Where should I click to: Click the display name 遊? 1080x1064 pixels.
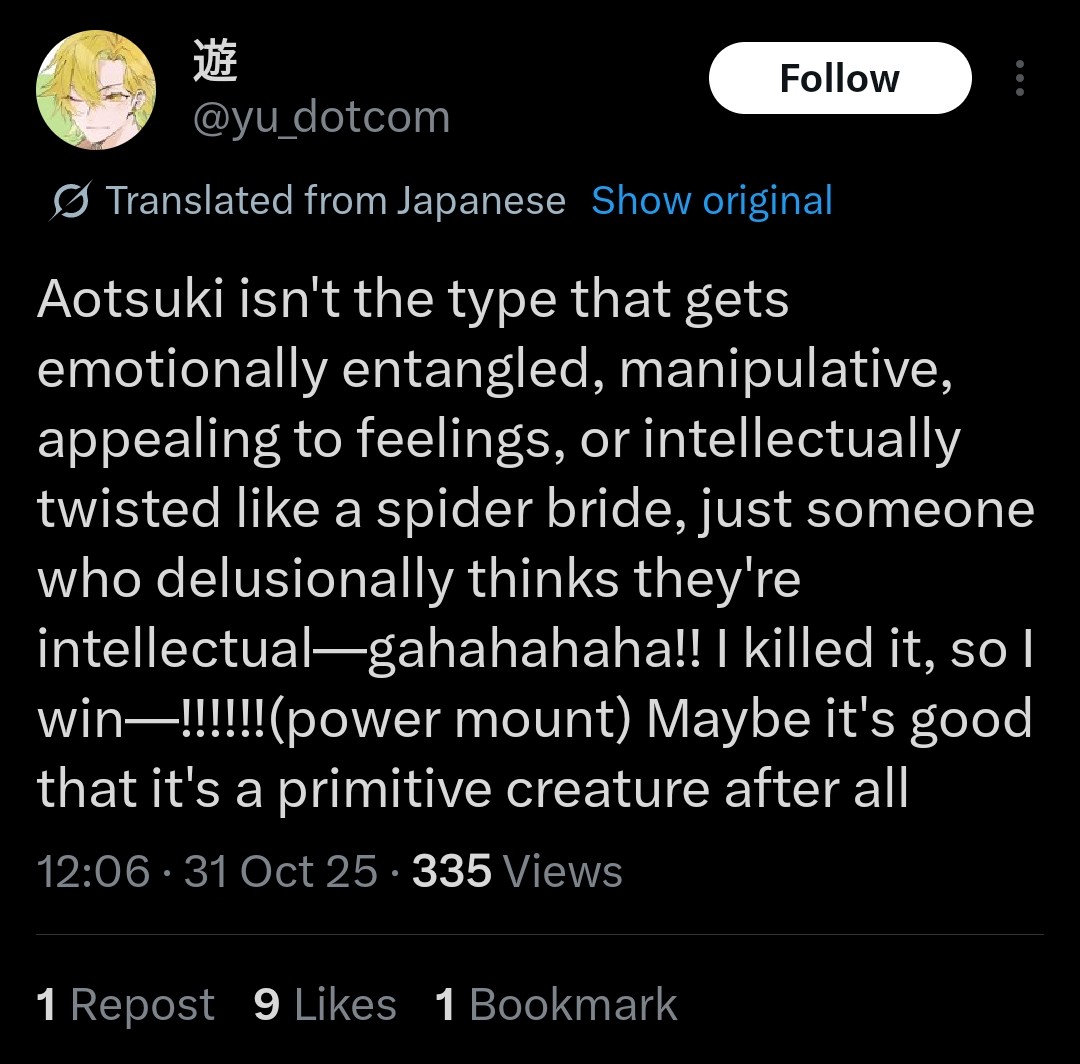tap(215, 64)
